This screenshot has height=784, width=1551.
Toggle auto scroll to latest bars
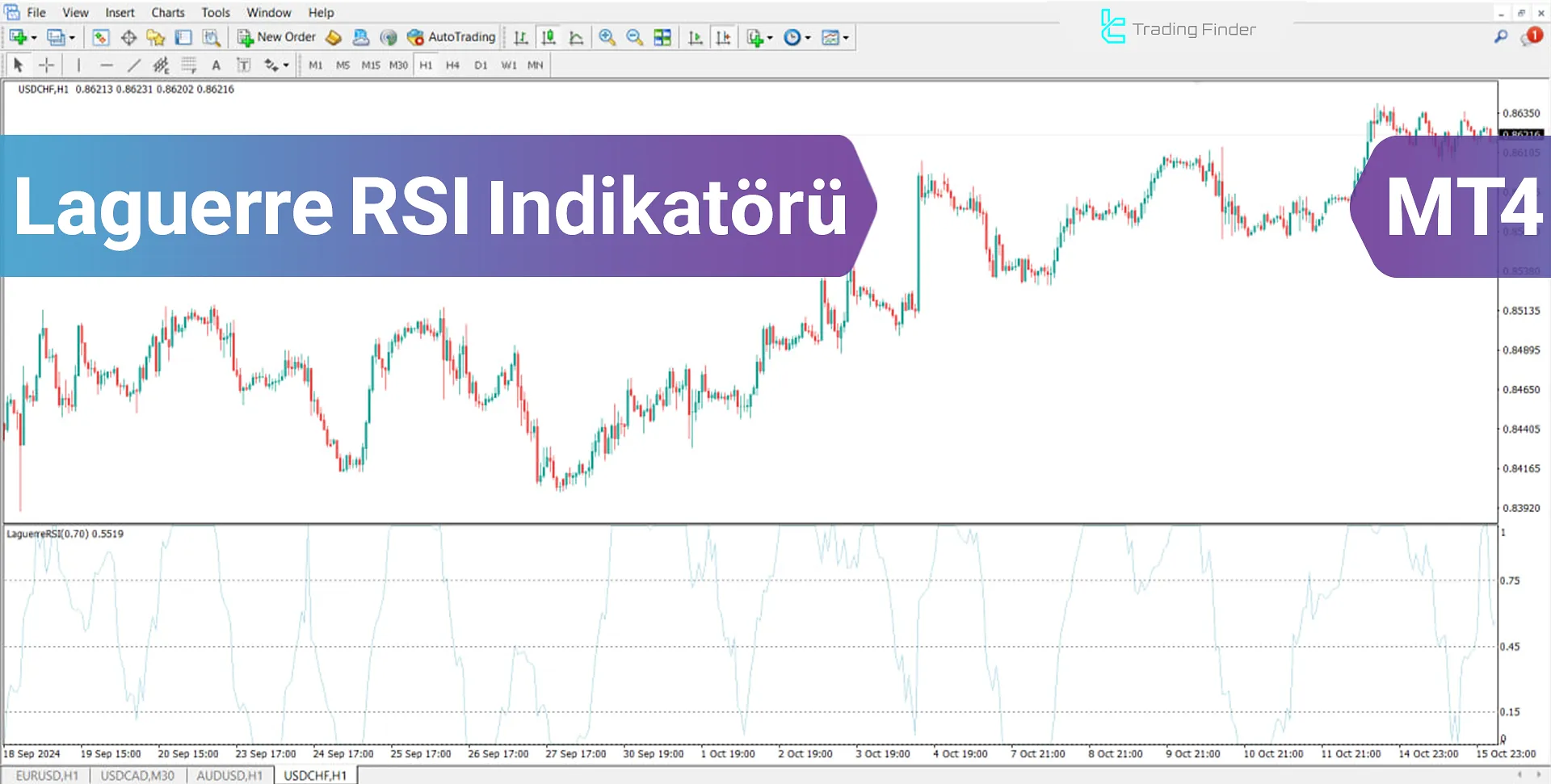pyautogui.click(x=695, y=37)
